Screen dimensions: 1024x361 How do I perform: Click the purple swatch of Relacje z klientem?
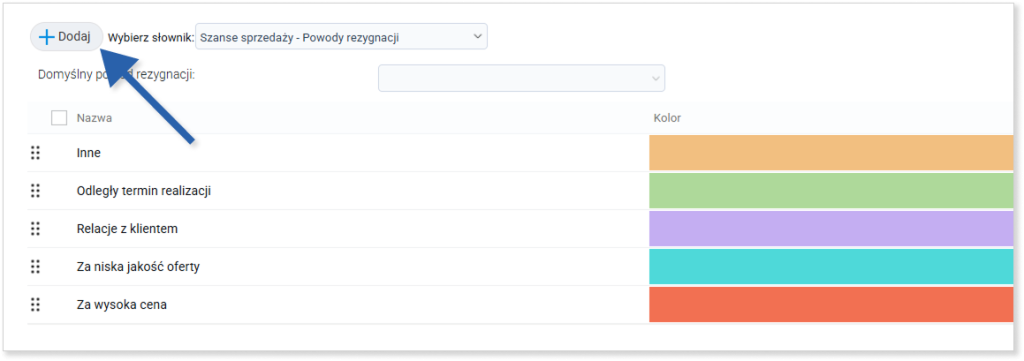[831, 228]
